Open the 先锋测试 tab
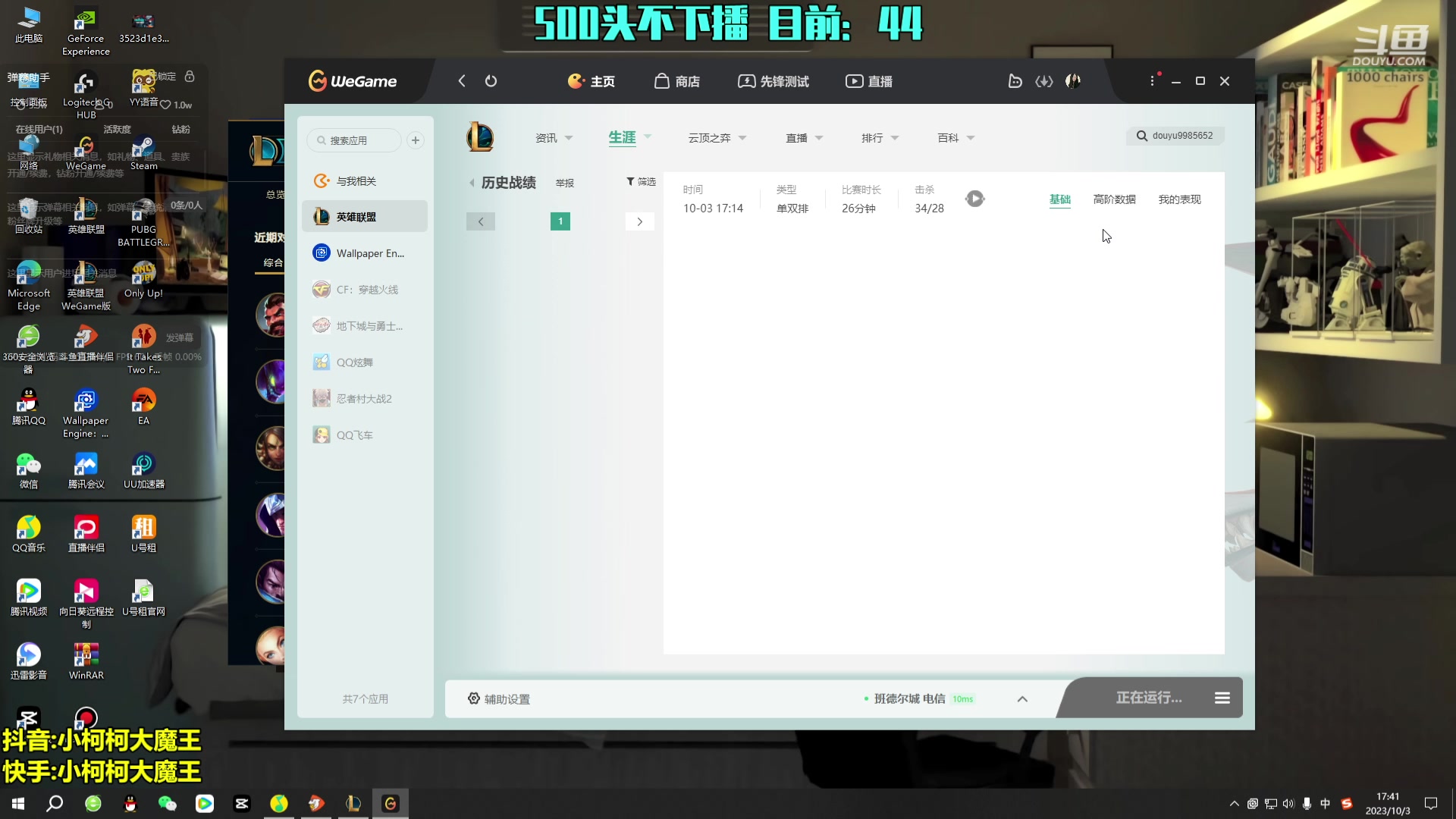Image resolution: width=1456 pixels, height=819 pixels. tap(773, 81)
